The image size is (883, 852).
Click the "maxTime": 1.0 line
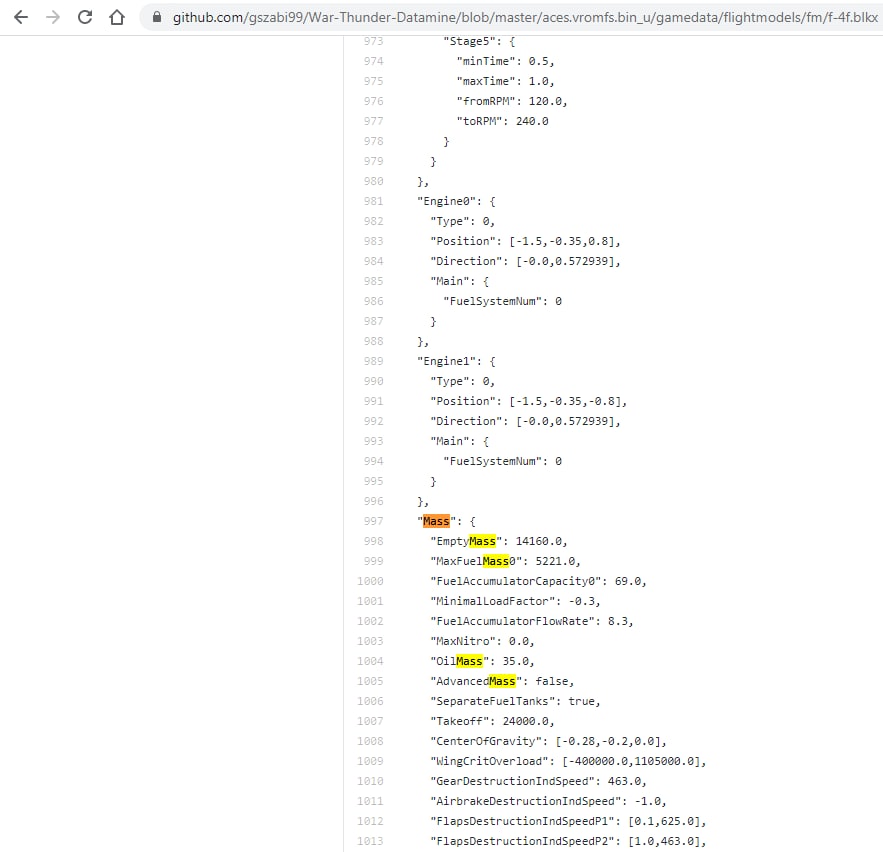pyautogui.click(x=505, y=81)
